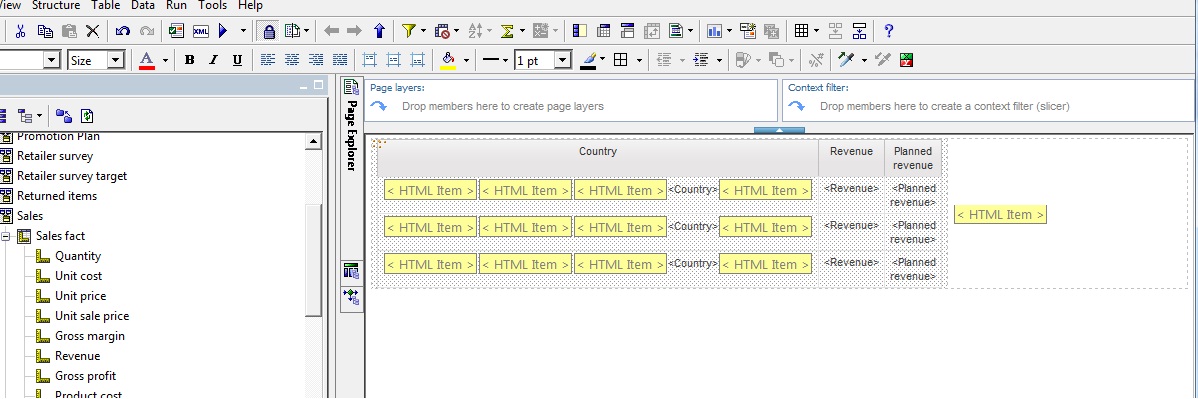Viewport: 1198px width, 399px height.
Task: Open the line style dropdown arrow
Action: [504, 60]
